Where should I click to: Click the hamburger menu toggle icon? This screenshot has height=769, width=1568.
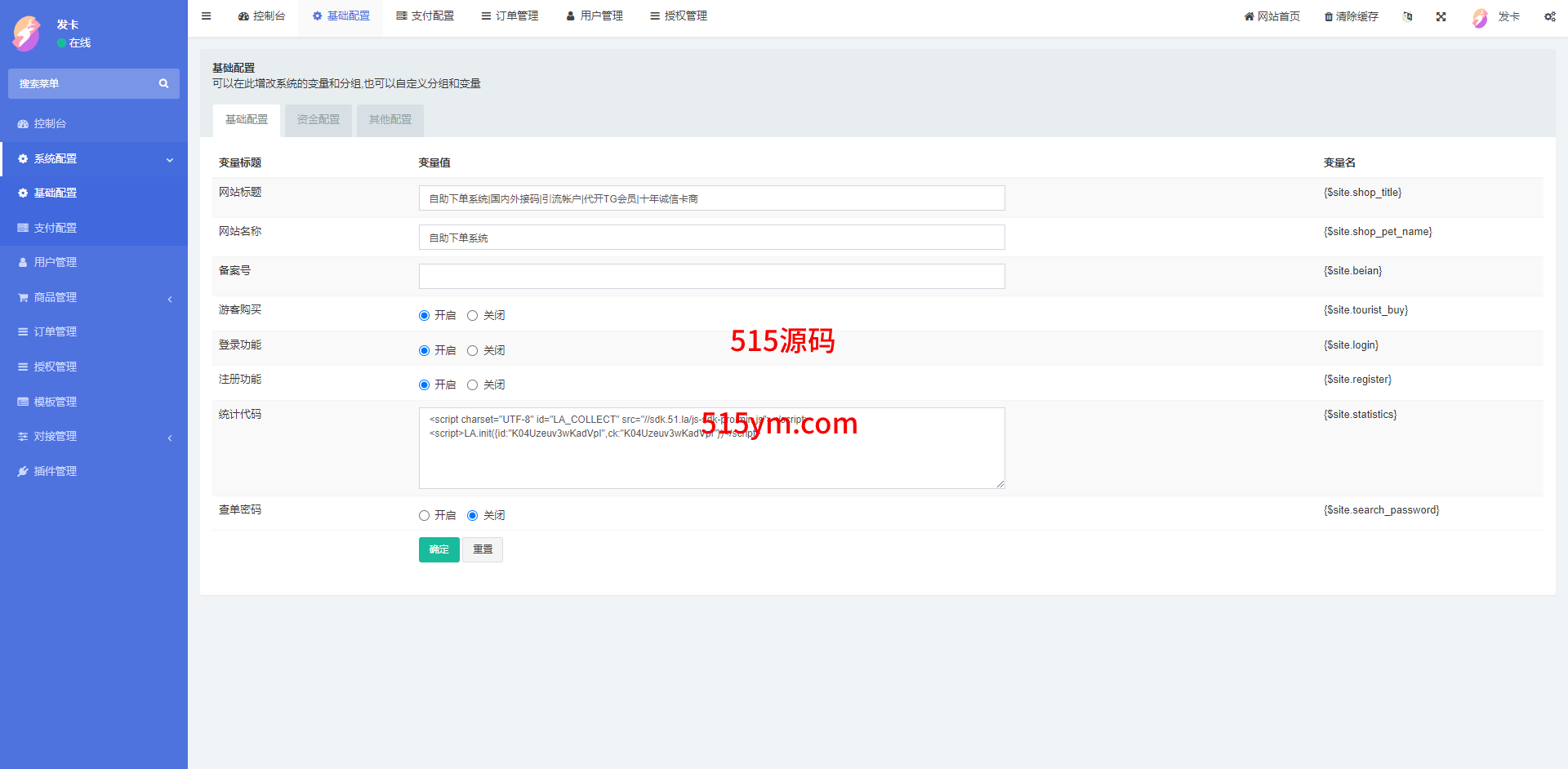206,16
